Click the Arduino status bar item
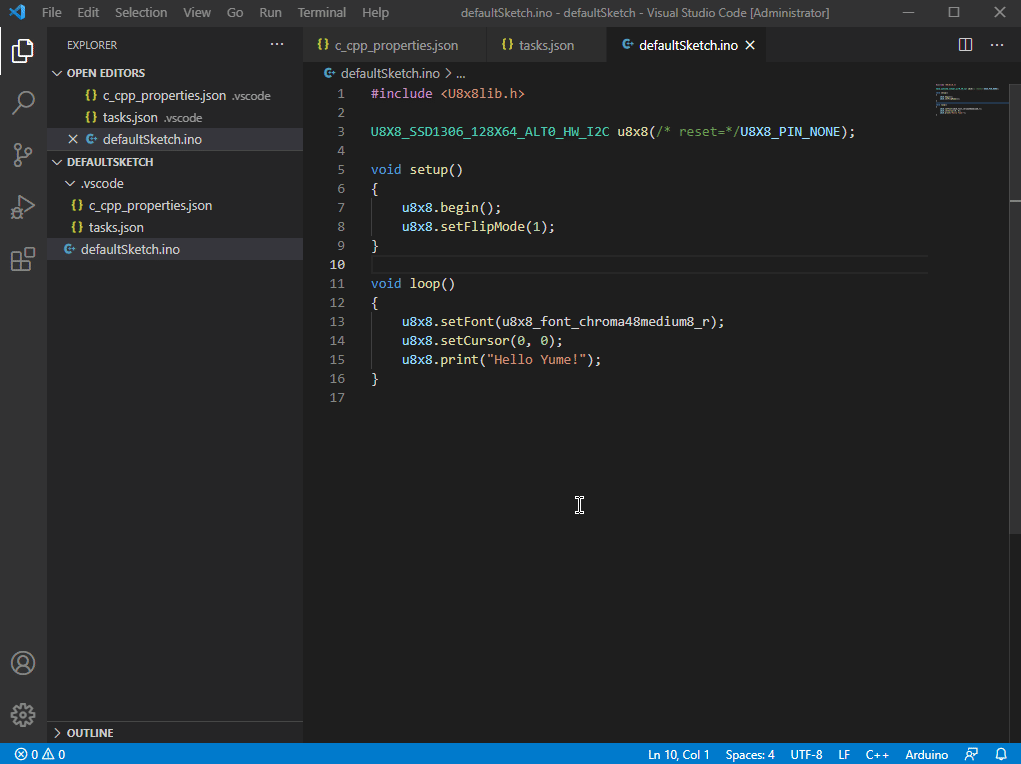 [926, 754]
